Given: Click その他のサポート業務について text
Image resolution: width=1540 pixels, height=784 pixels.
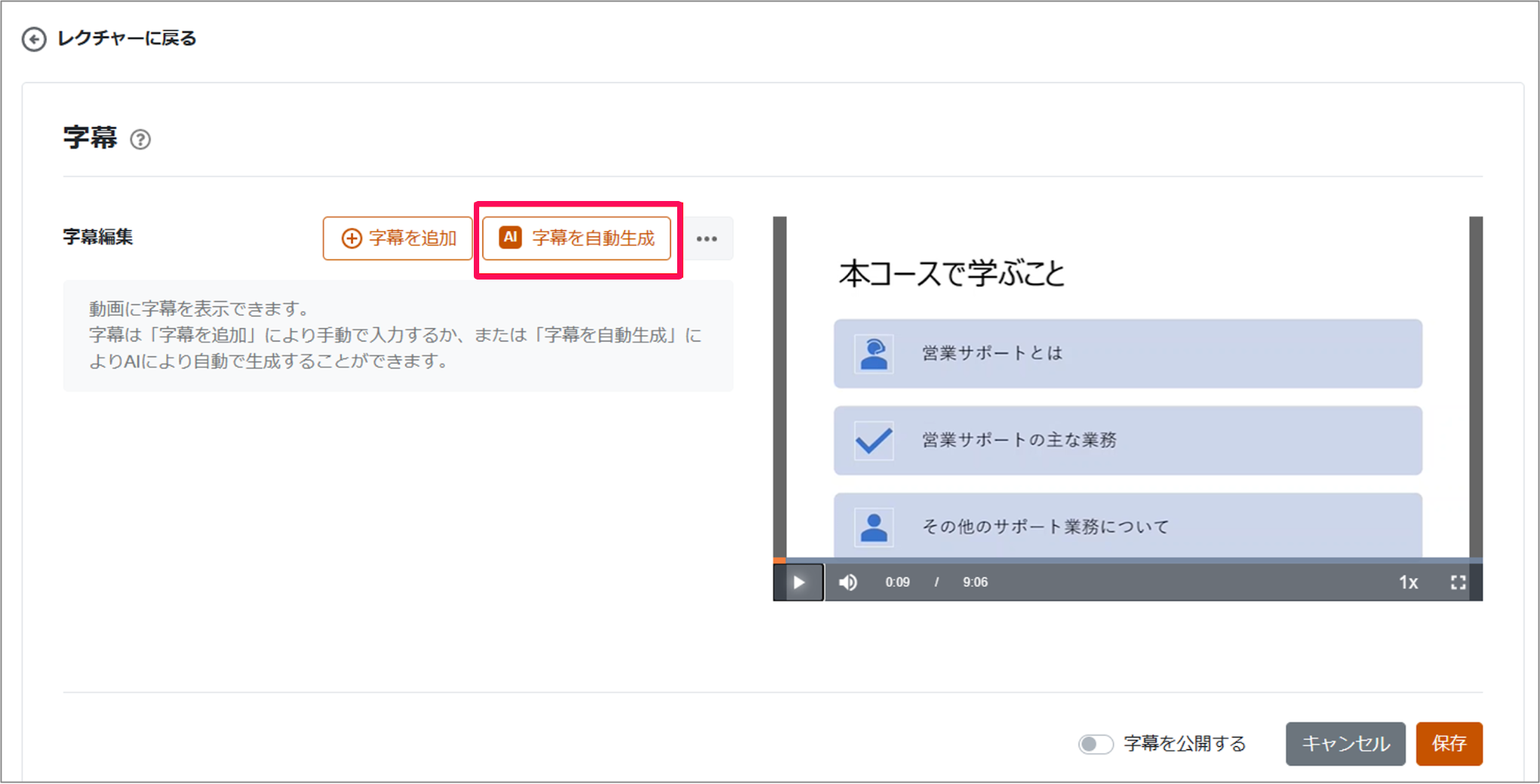Looking at the screenshot, I should [1046, 527].
